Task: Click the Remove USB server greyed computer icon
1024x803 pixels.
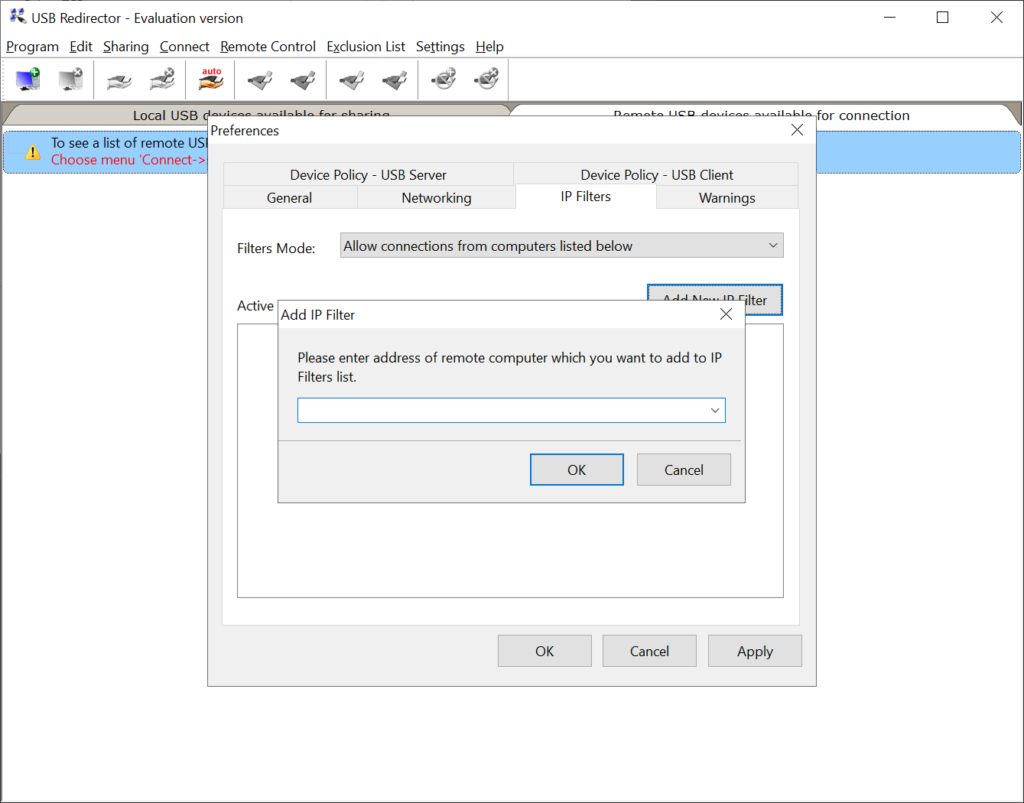Action: coord(71,80)
